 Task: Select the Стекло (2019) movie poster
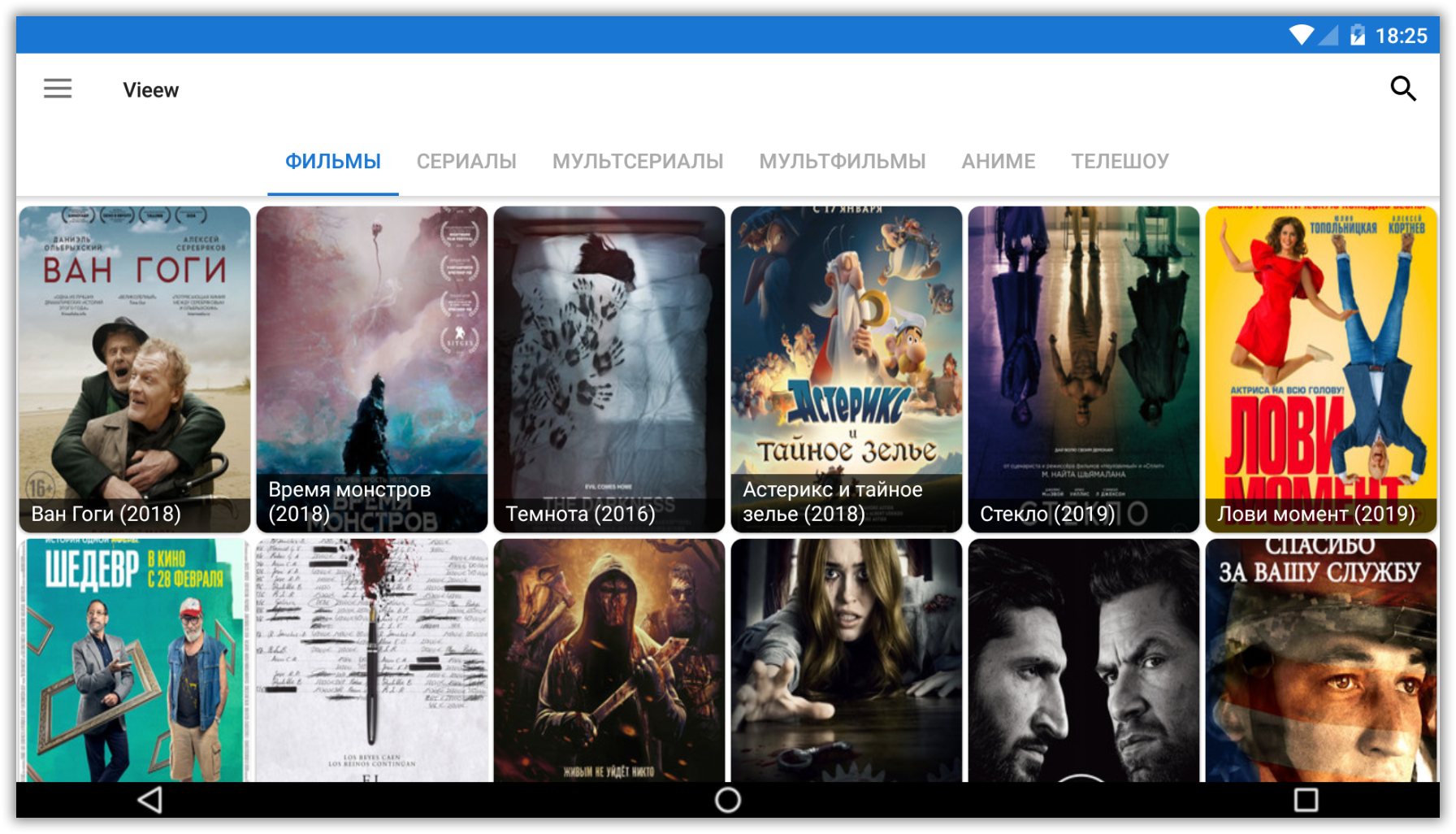(1084, 369)
